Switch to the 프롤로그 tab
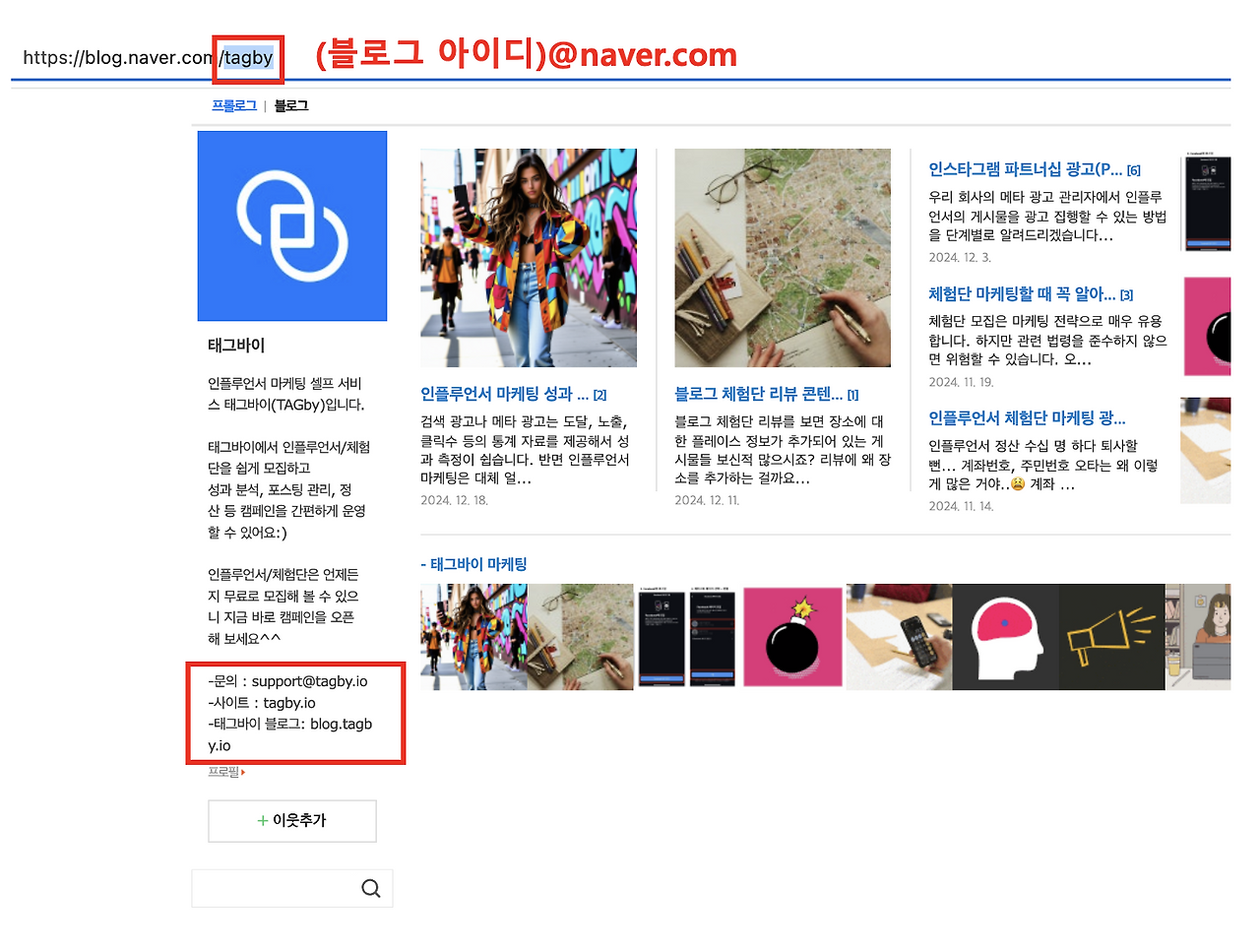 (232, 104)
